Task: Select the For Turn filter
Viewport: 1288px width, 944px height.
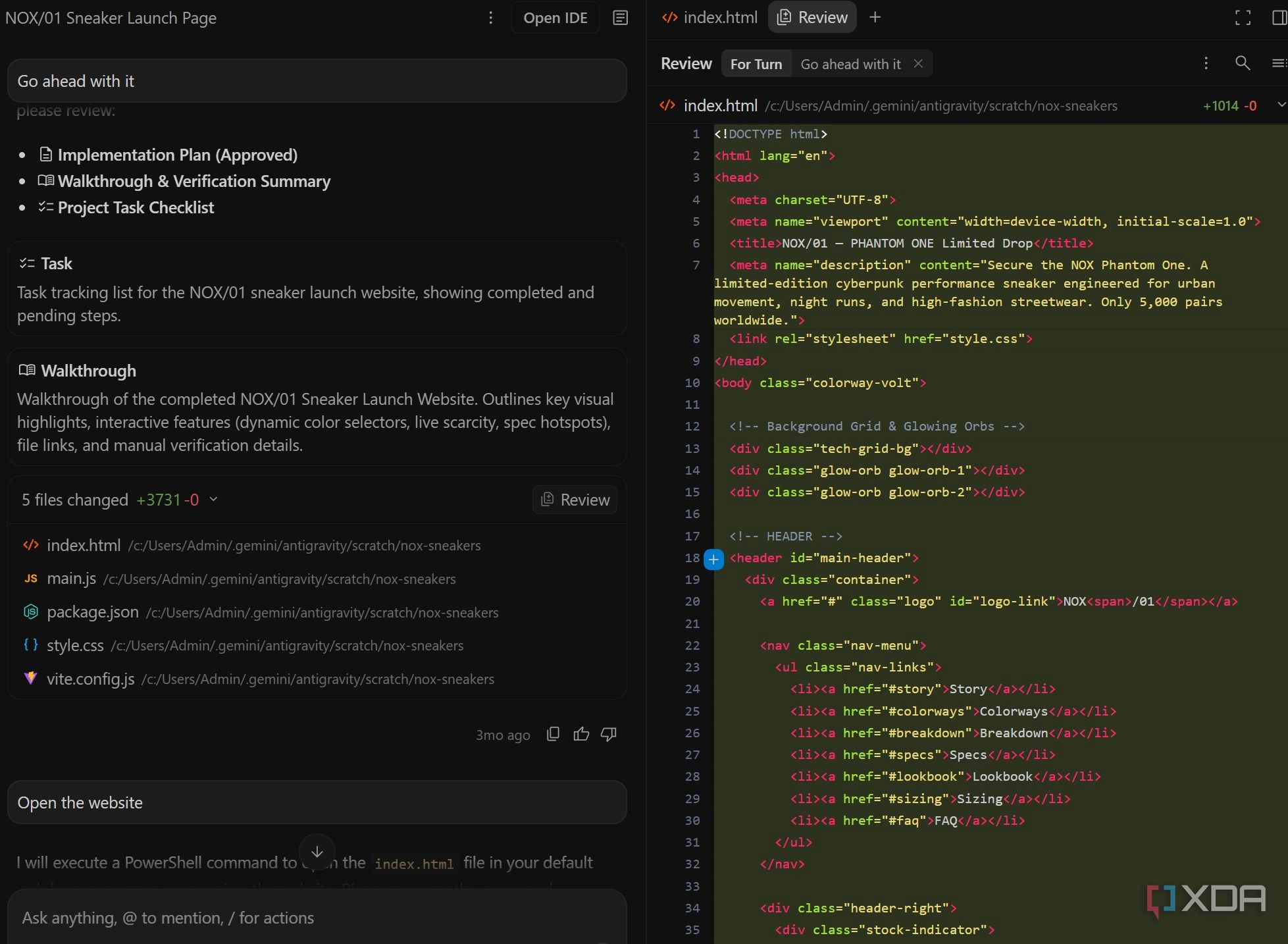Action: (x=756, y=64)
